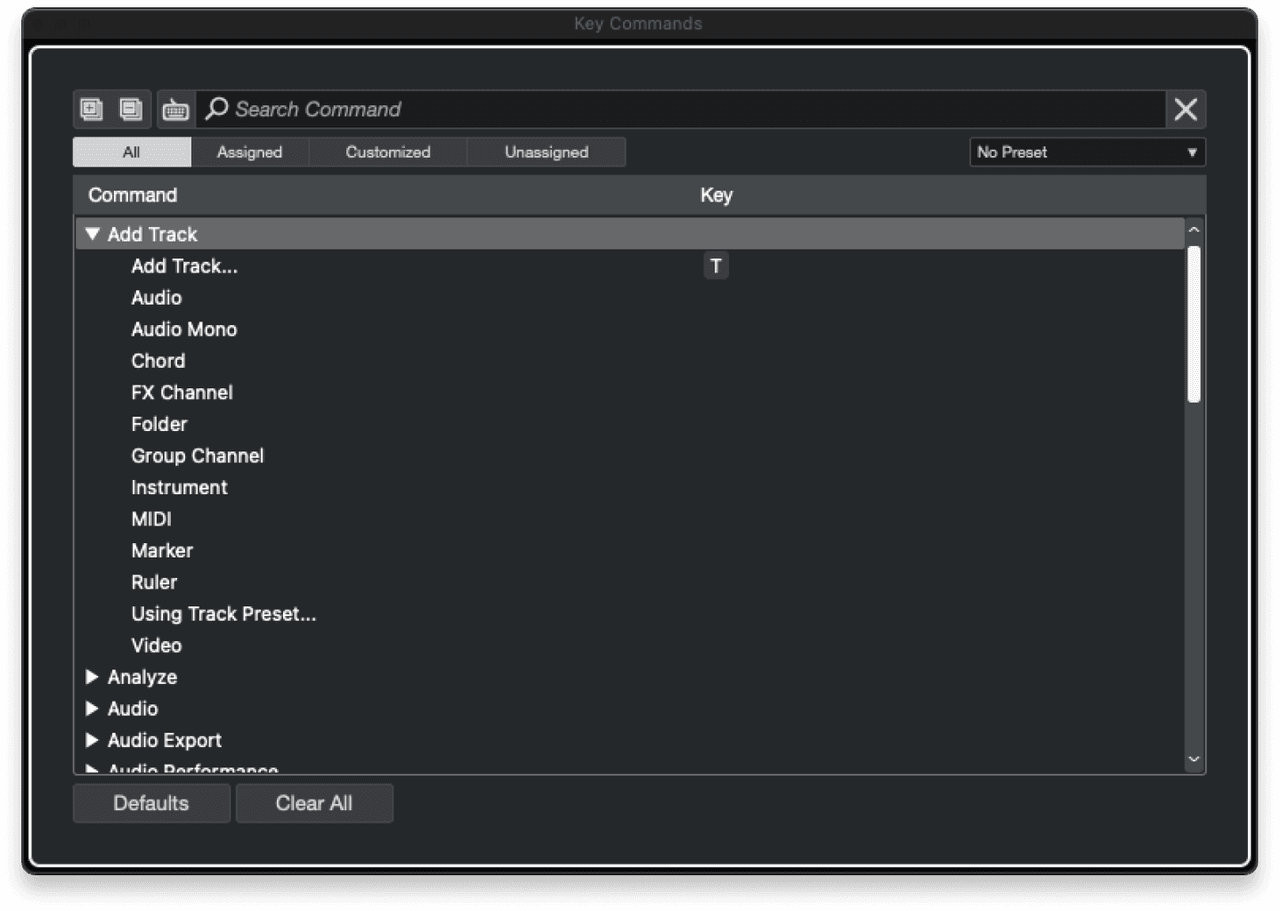The width and height of the screenshot is (1280, 911).
Task: Click the Collapse All folders icon
Action: click(133, 109)
